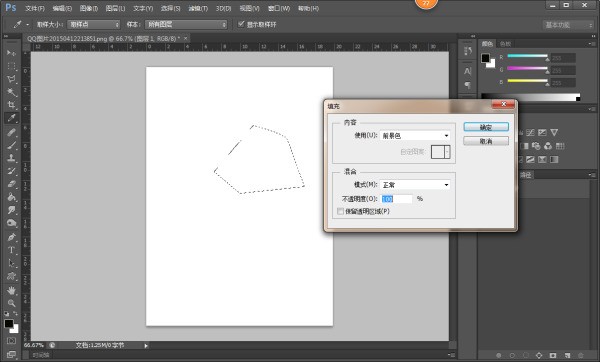Screen dimensions: 600x362
Task: Select the Smudge tool
Action: pyautogui.click(x=11, y=210)
